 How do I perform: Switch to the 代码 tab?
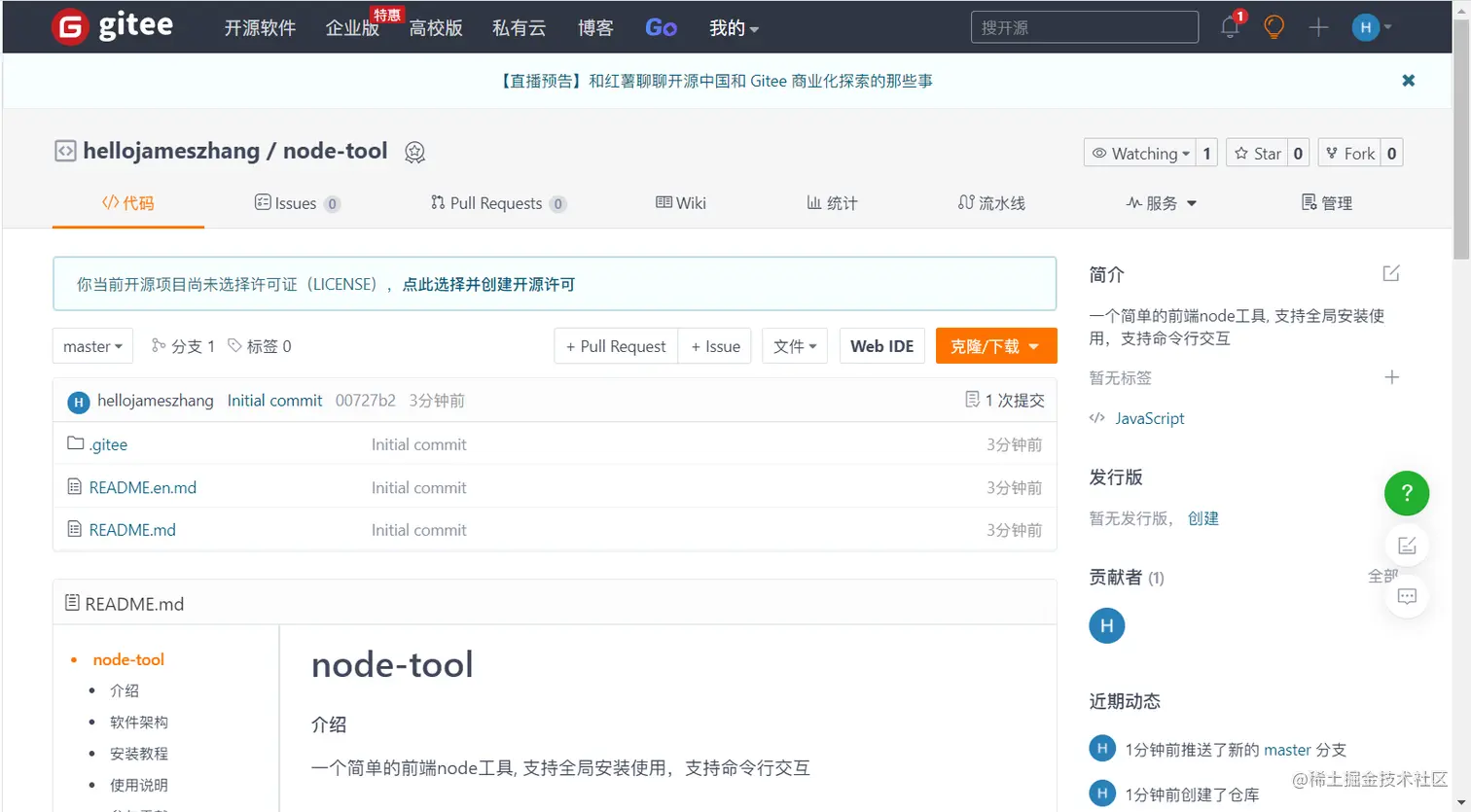pos(128,203)
